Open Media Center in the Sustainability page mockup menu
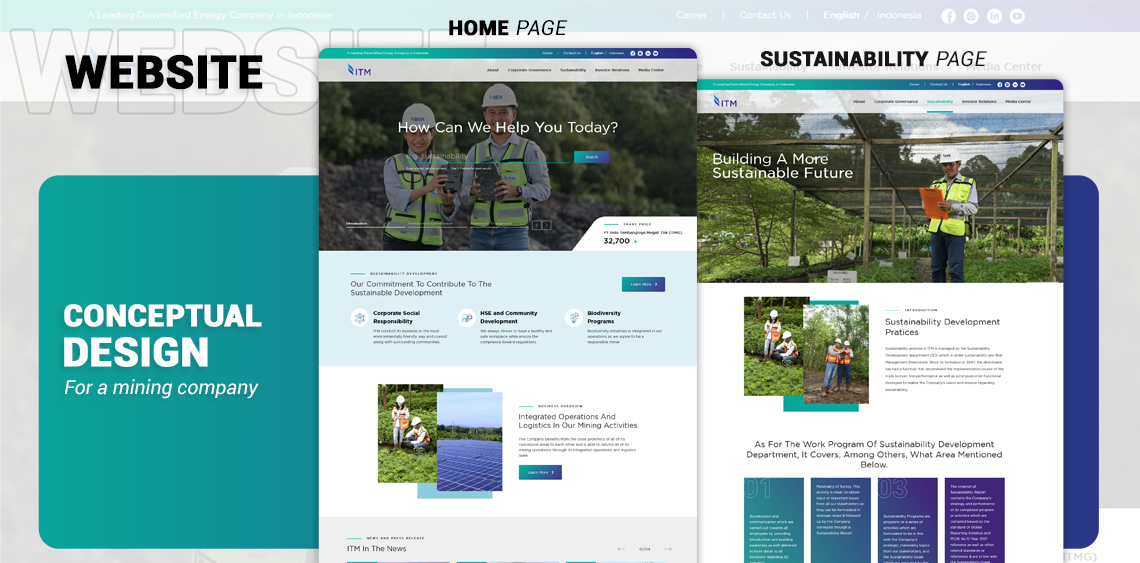This screenshot has width=1140, height=563. (1018, 102)
